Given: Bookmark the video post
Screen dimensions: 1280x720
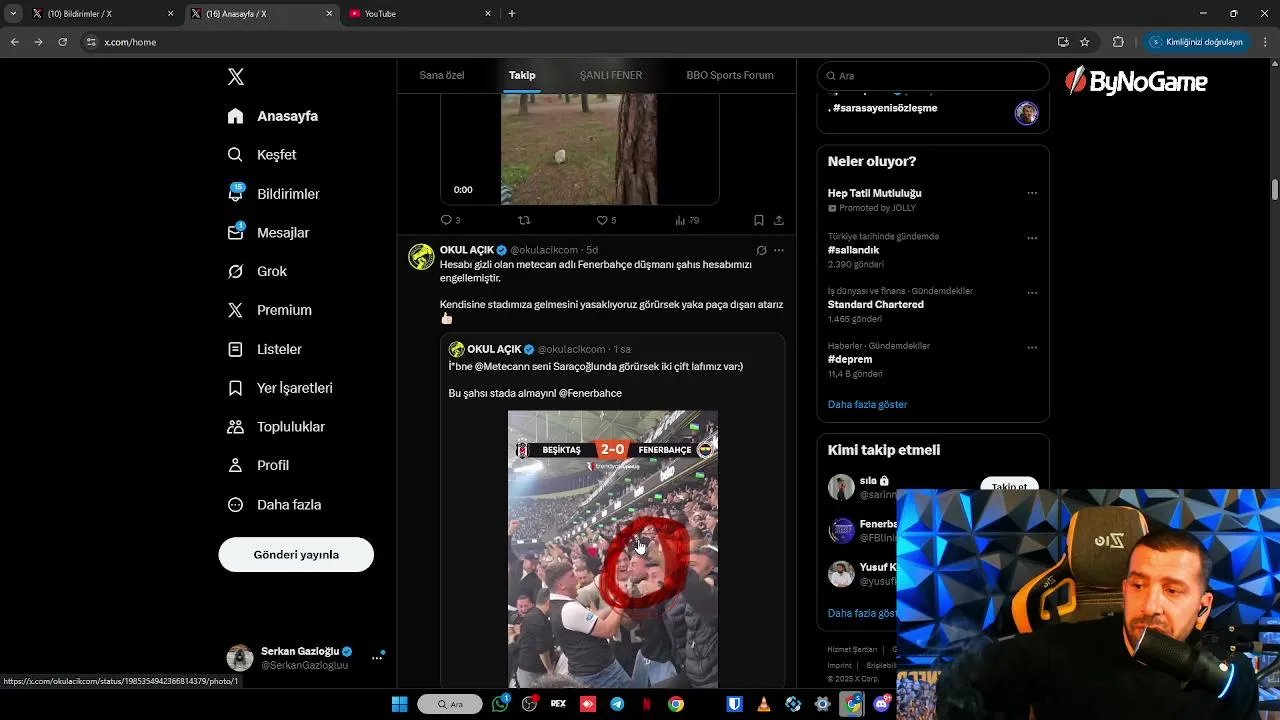Looking at the screenshot, I should (759, 220).
